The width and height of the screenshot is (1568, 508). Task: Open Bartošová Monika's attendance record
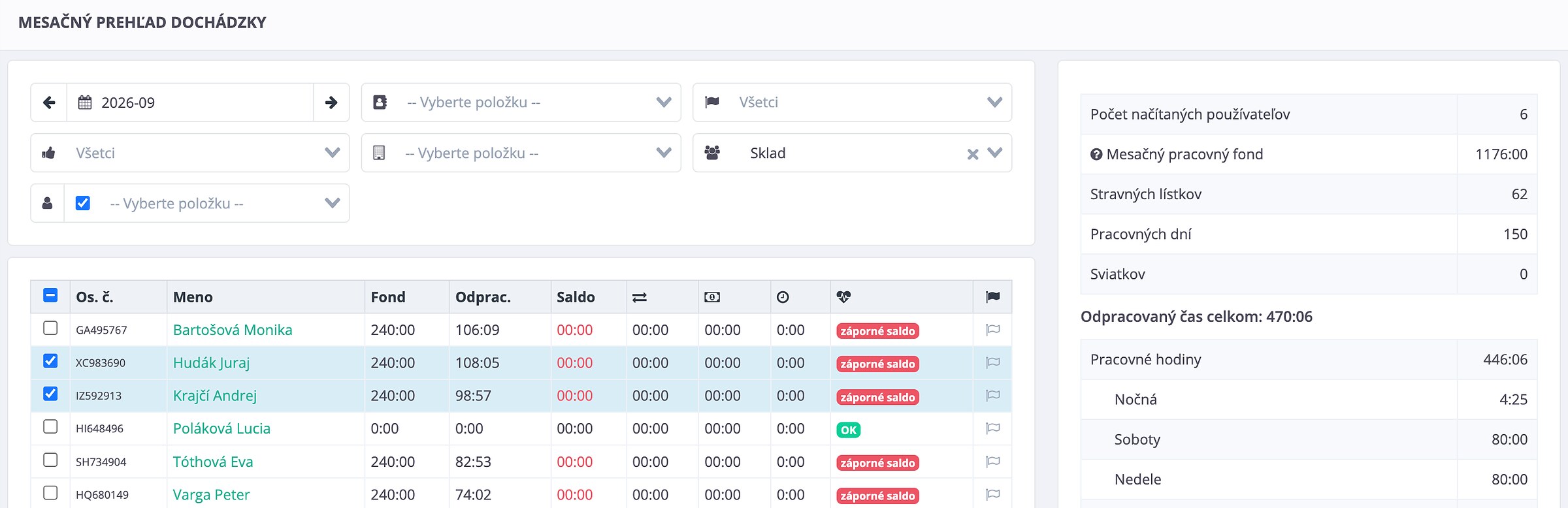coord(233,330)
